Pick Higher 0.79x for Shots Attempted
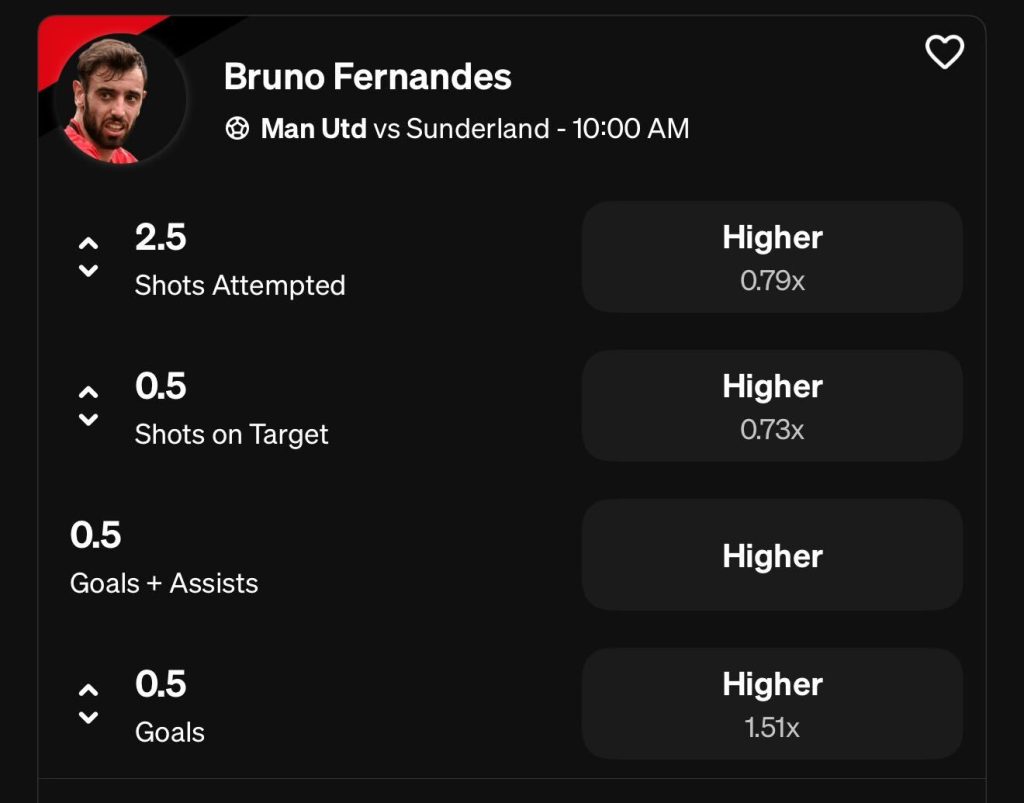 (x=772, y=257)
